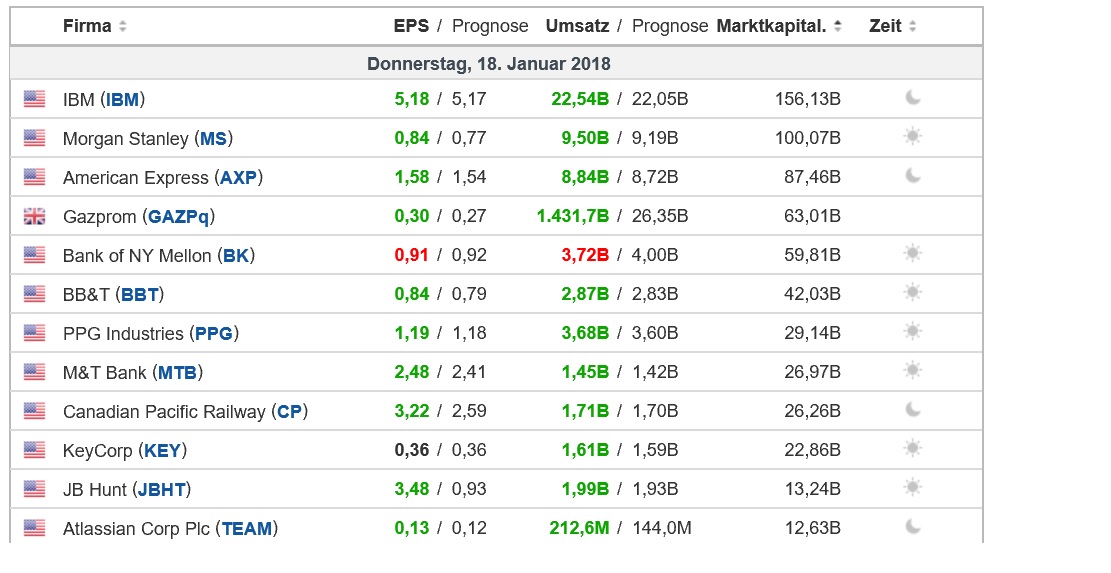Click the UK flag icon beside Gazprom
Screen dimensions: 1111x573
[35, 216]
